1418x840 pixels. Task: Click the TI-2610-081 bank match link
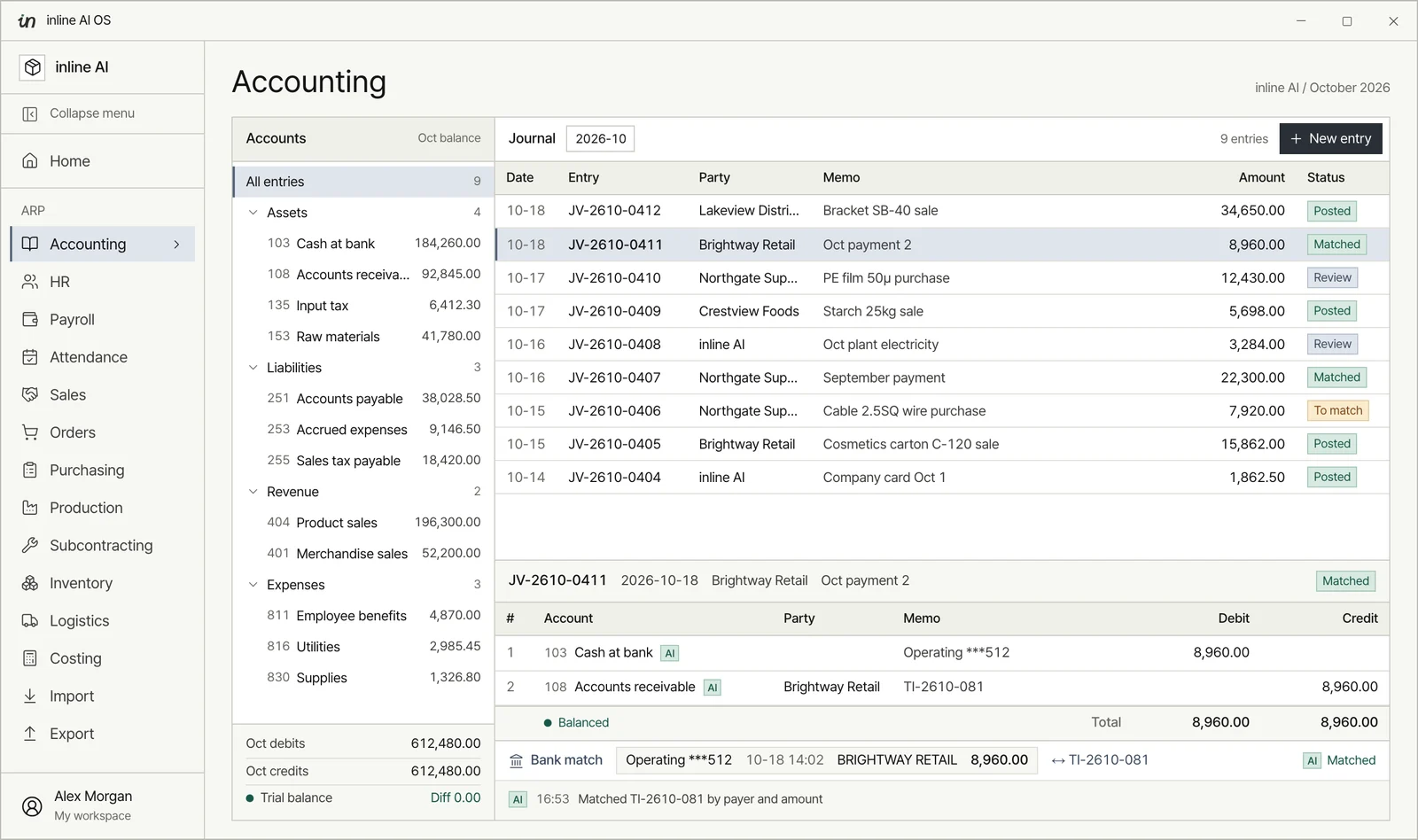click(1108, 760)
